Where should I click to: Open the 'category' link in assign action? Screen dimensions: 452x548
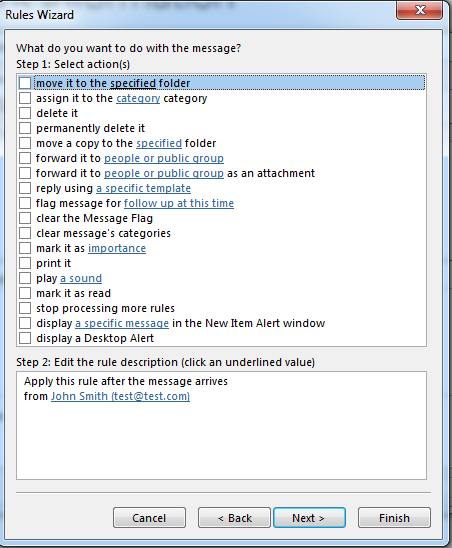(x=138, y=99)
